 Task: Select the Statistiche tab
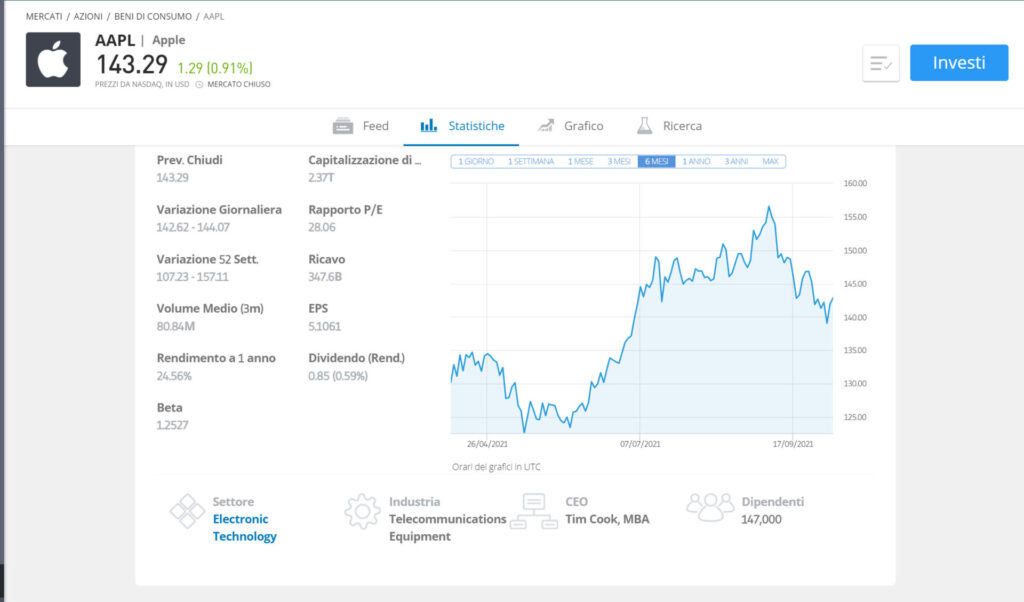click(462, 126)
